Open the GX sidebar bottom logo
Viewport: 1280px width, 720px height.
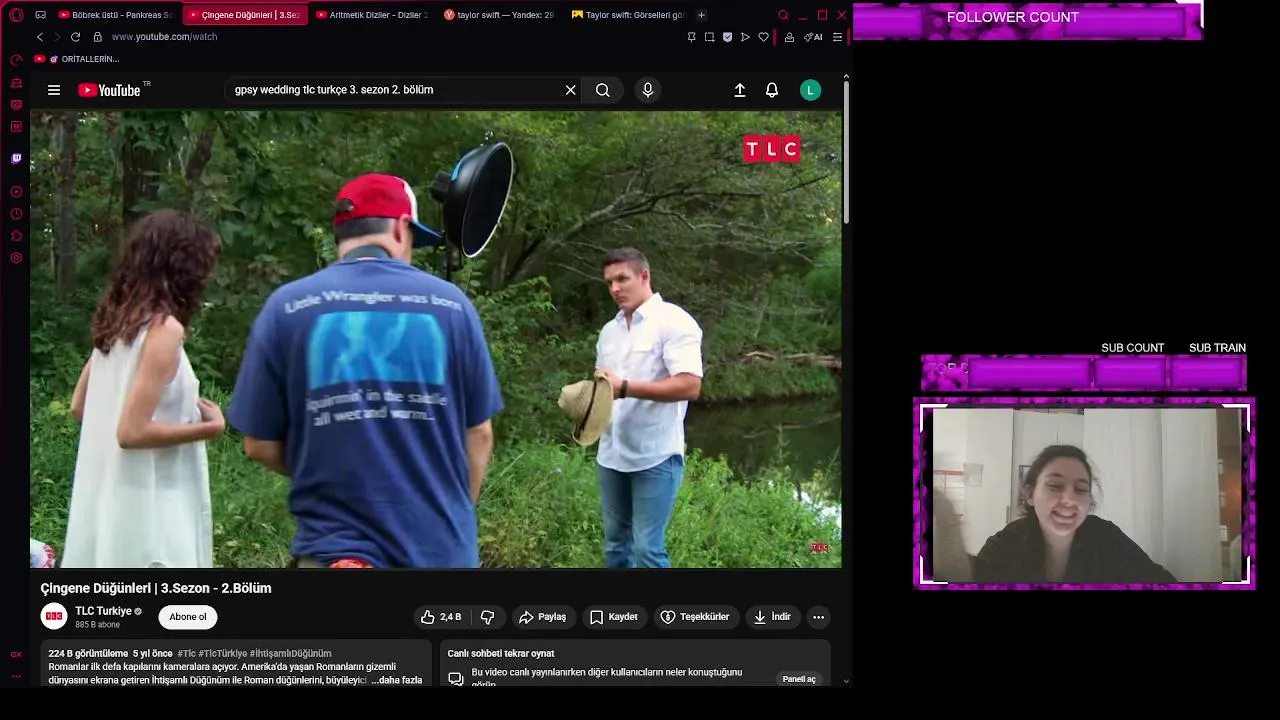click(x=16, y=654)
